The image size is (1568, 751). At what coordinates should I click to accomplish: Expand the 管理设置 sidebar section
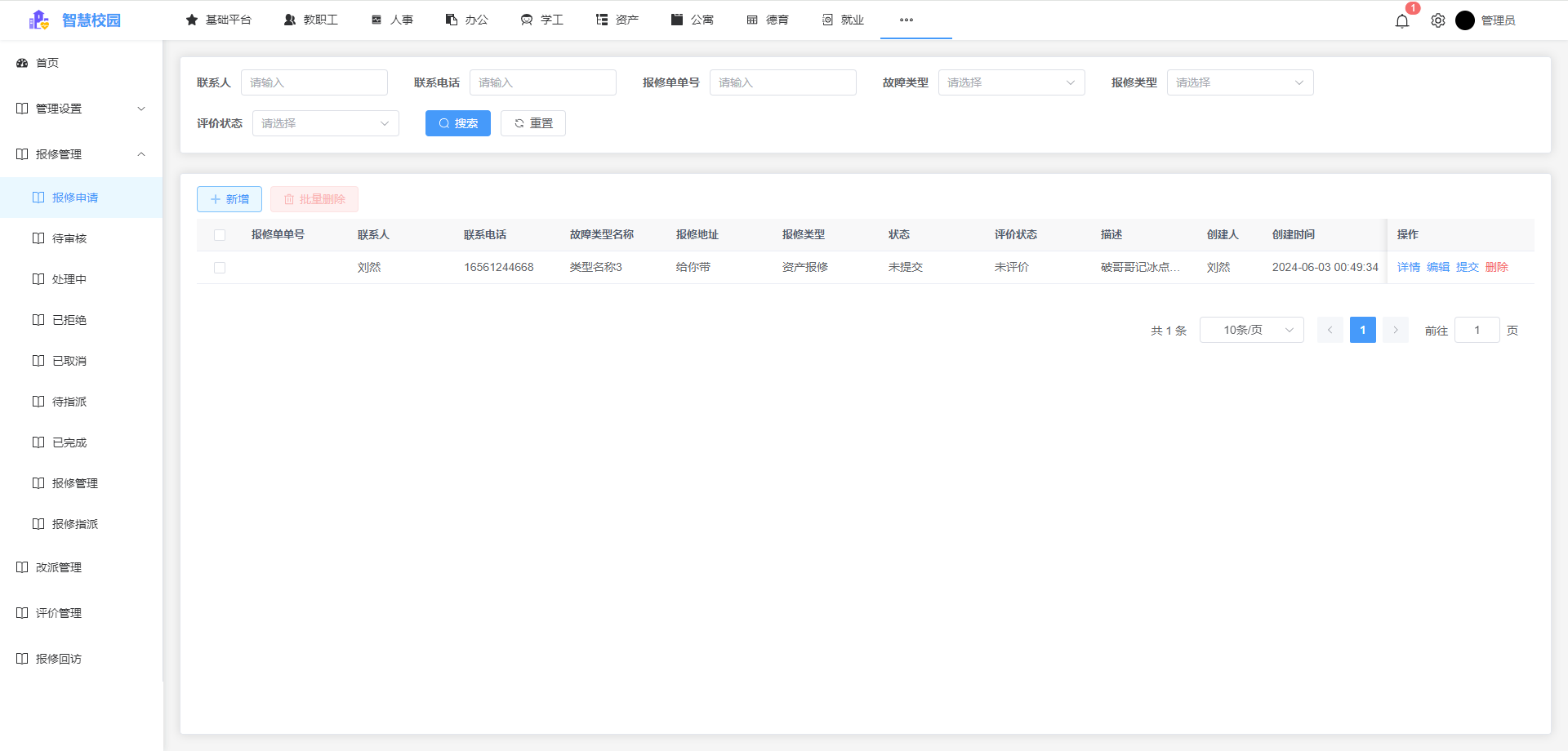(79, 108)
